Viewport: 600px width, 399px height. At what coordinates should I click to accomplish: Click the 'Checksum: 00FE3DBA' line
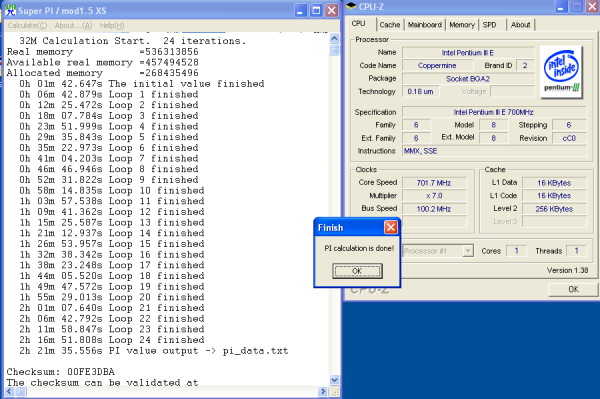pos(60,372)
